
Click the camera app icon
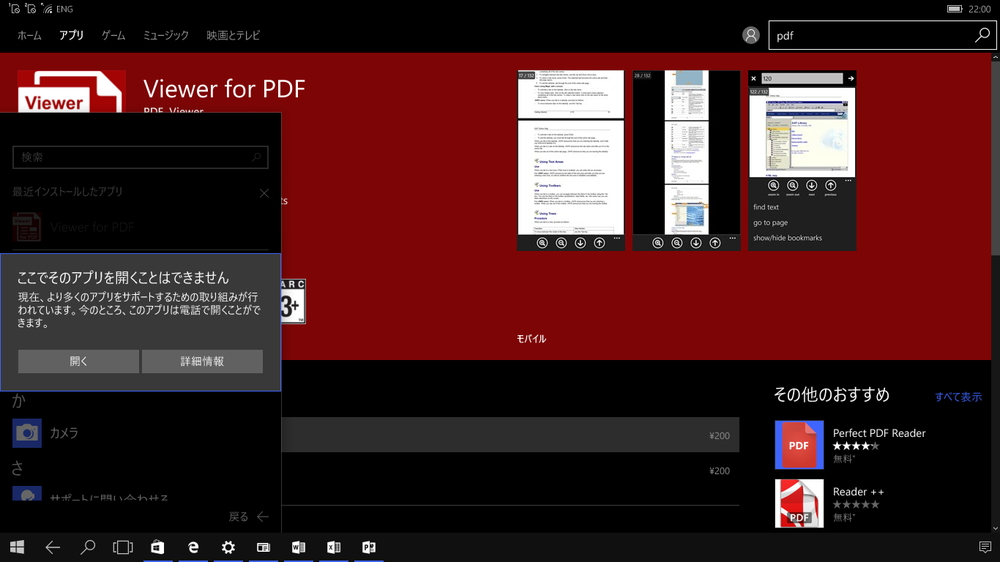click(x=27, y=433)
